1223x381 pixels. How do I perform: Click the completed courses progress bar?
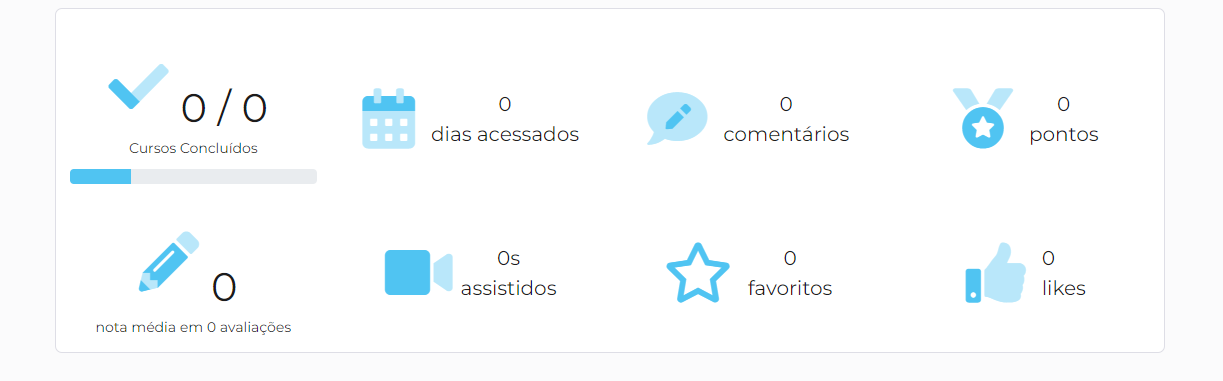193,177
